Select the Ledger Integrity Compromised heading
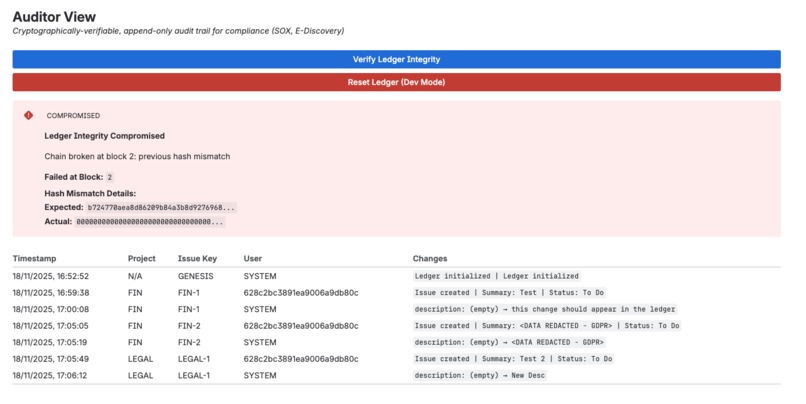The width and height of the screenshot is (806, 404). click(104, 136)
